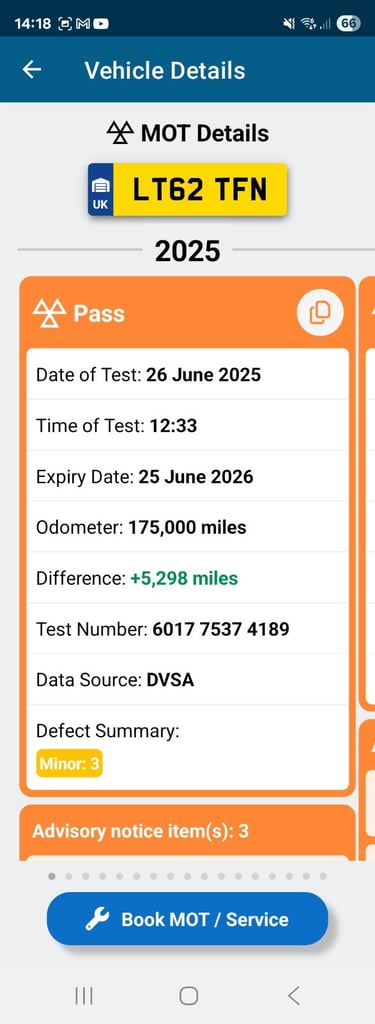375x1024 pixels.
Task: Book MOT / Service
Action: click(187, 919)
